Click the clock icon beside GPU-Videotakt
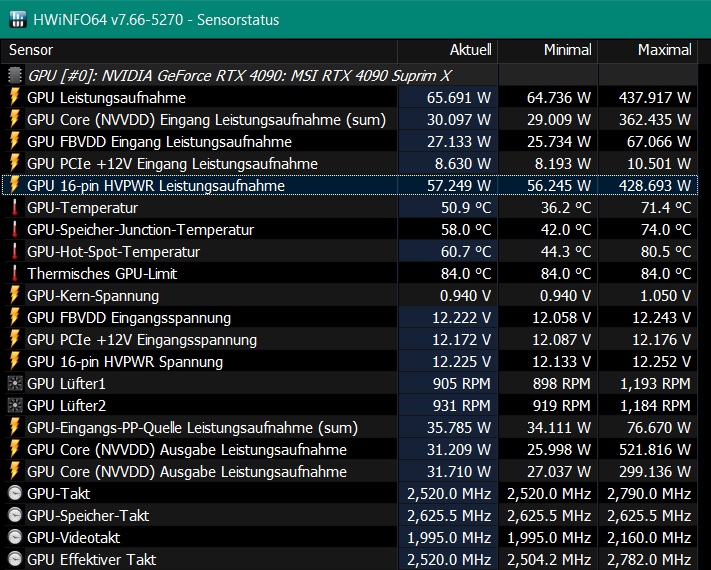This screenshot has height=570, width=711. [15, 537]
